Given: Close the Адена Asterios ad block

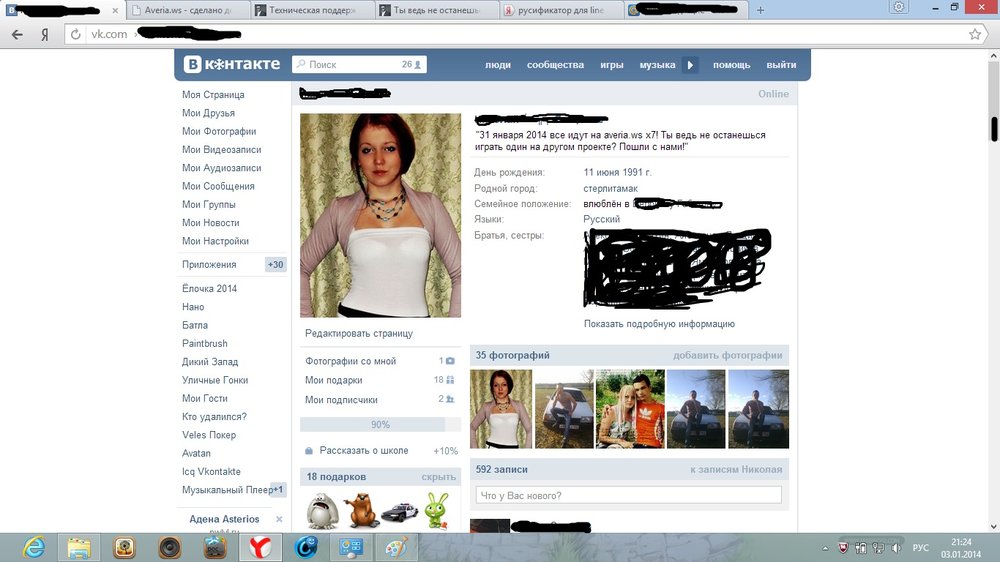Looking at the screenshot, I should [x=279, y=520].
